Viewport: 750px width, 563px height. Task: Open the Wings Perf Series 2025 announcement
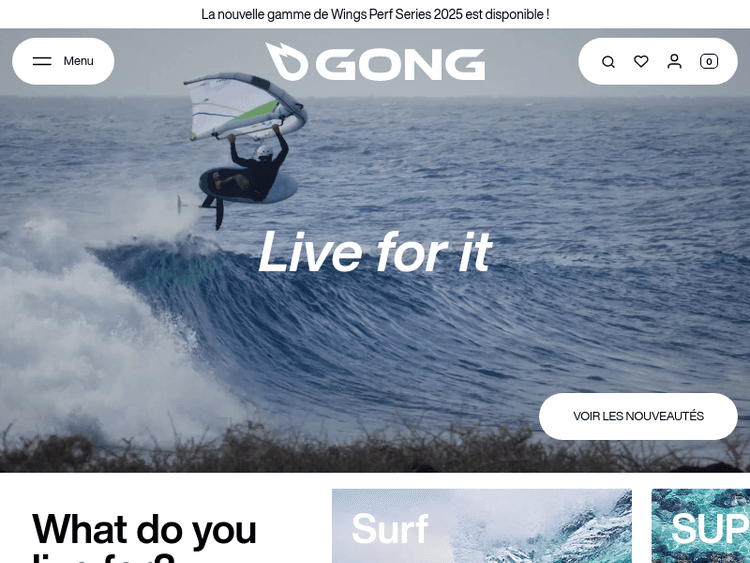(375, 14)
